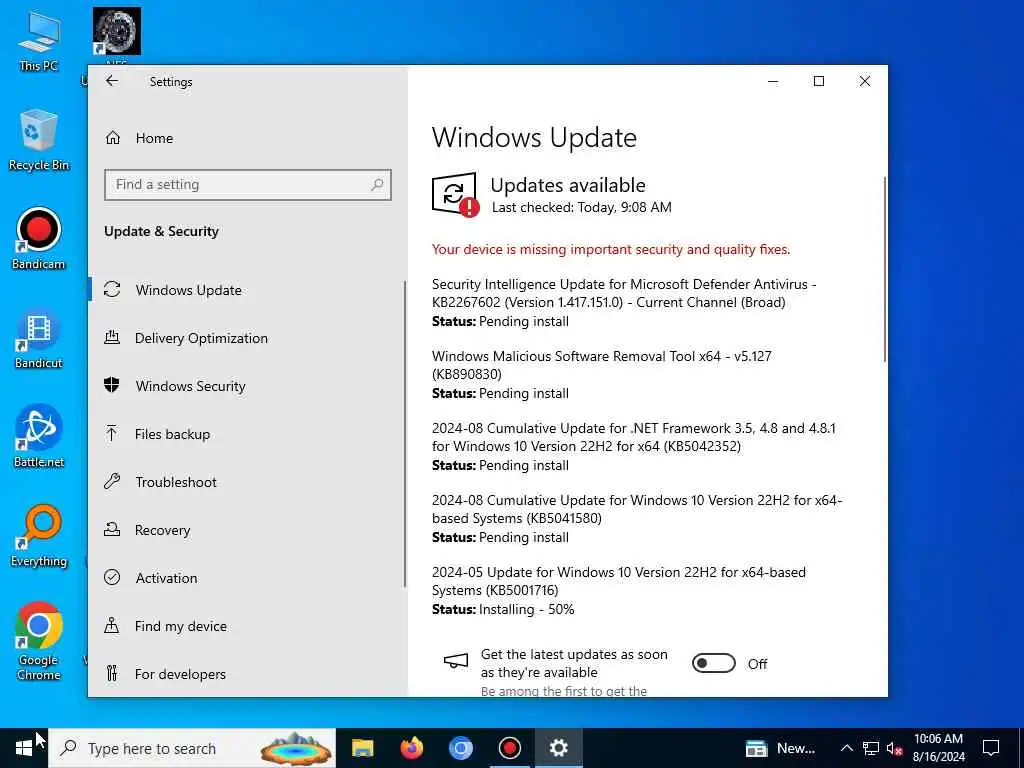Open the Chromium taskbar icon
The image size is (1024, 768).
pos(460,748)
